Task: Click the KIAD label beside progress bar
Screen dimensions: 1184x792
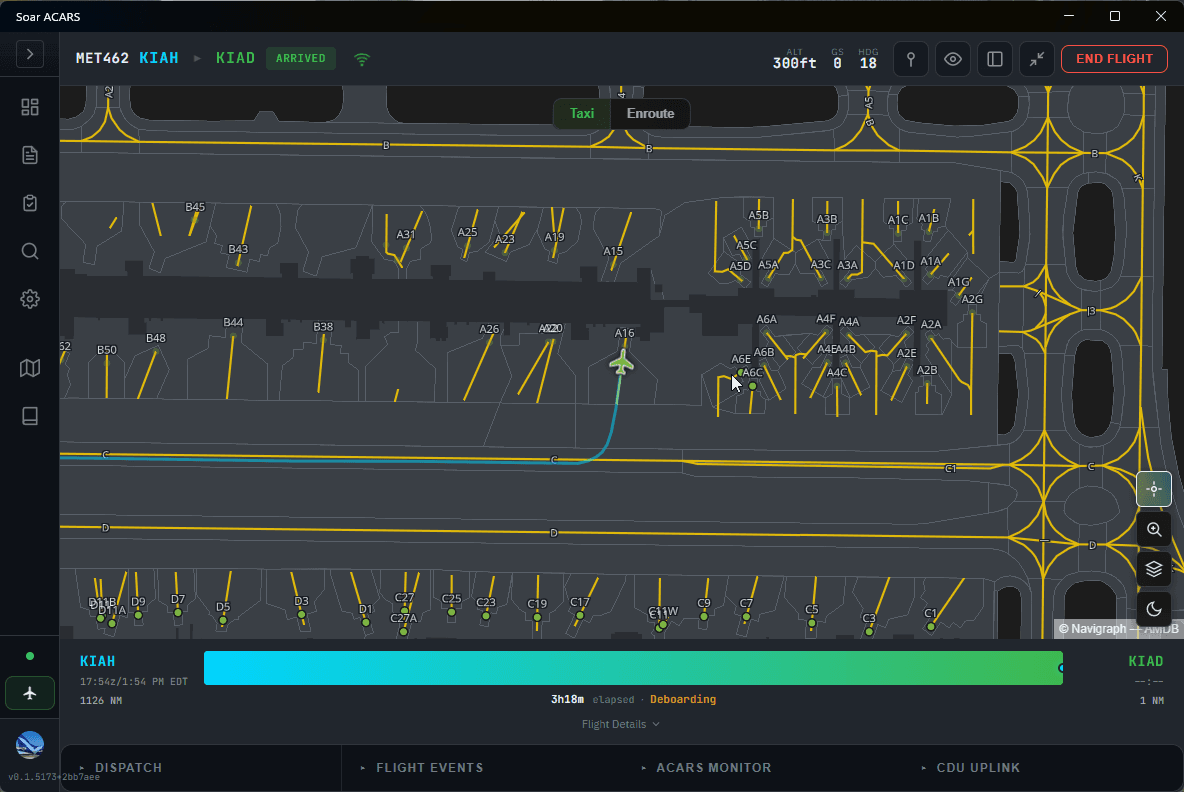Action: click(x=1145, y=661)
